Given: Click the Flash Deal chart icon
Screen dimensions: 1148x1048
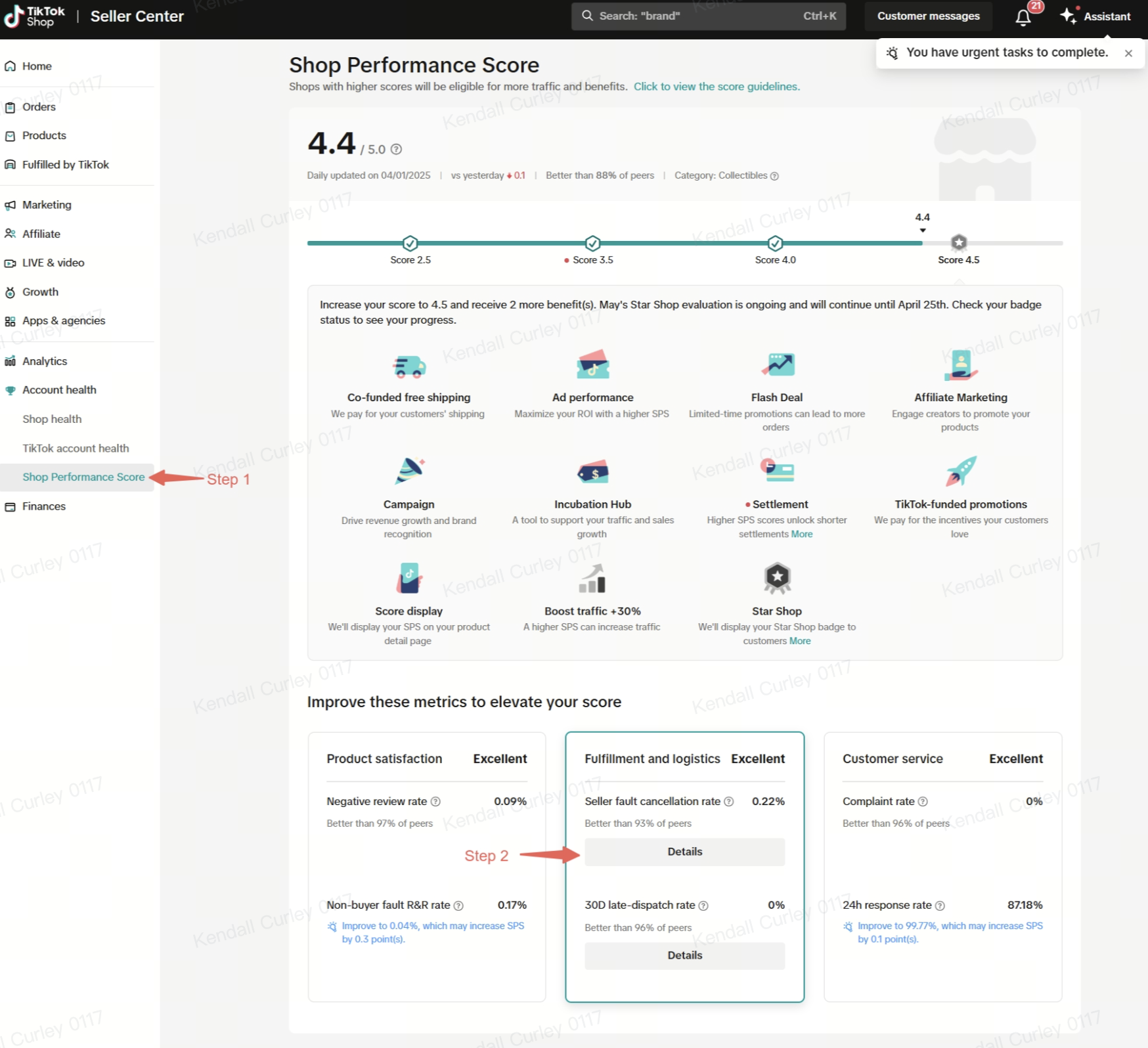Looking at the screenshot, I should pyautogui.click(x=778, y=364).
